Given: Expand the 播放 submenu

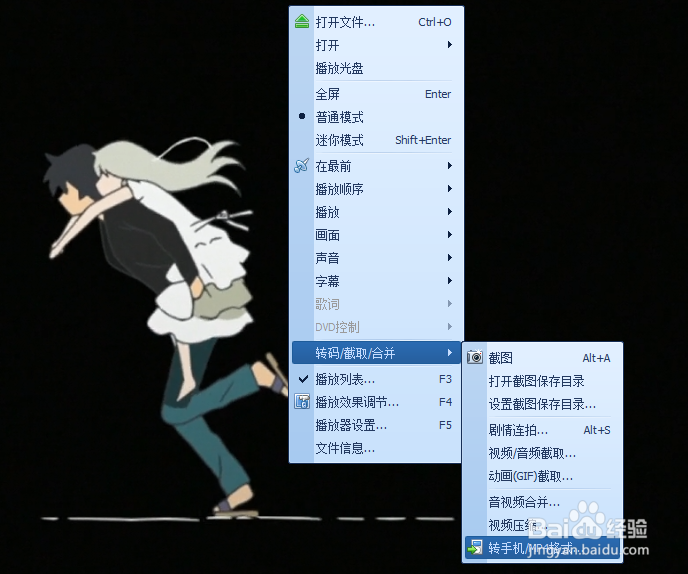Looking at the screenshot, I should pyautogui.click(x=375, y=212).
